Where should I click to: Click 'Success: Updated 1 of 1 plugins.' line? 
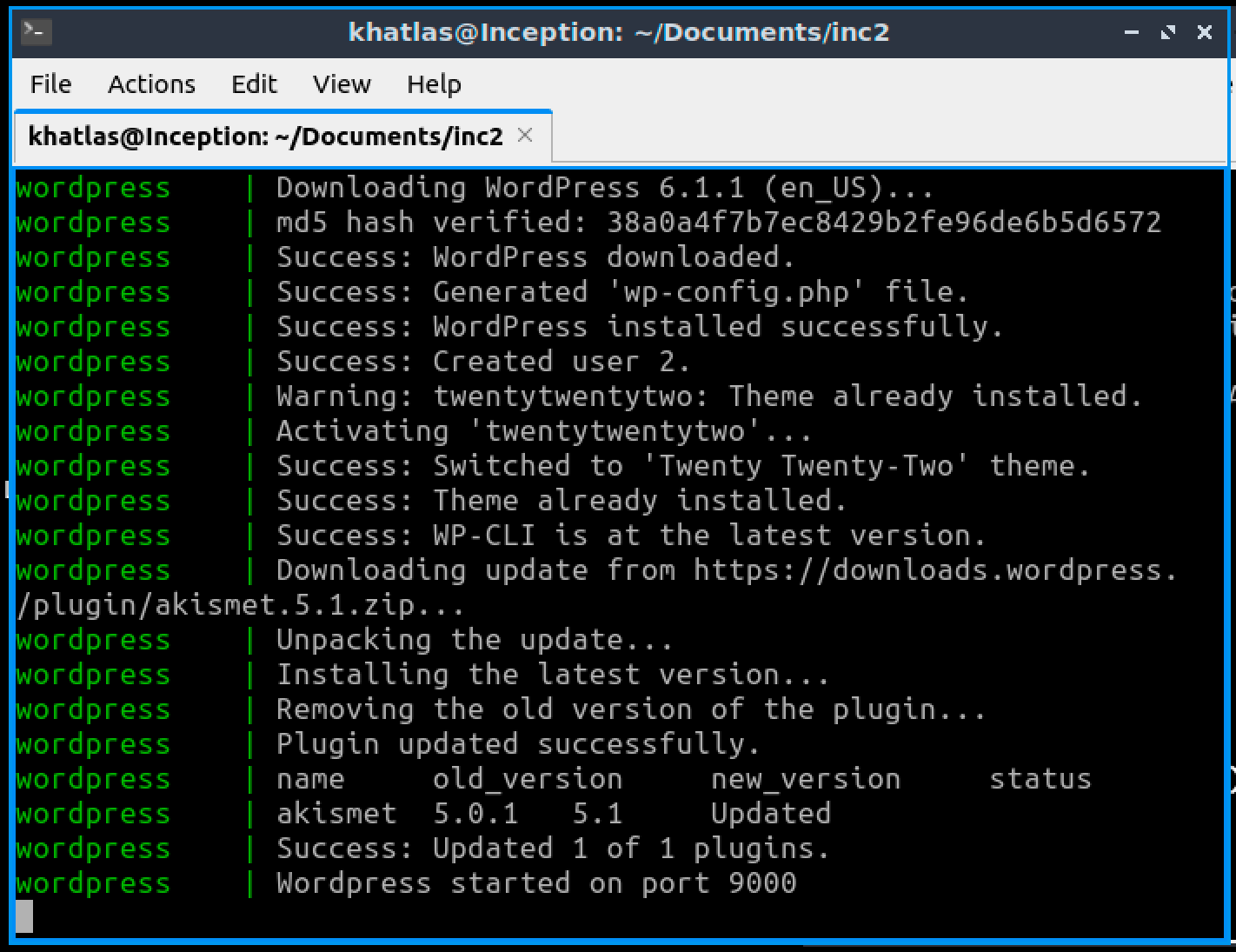coord(553,849)
